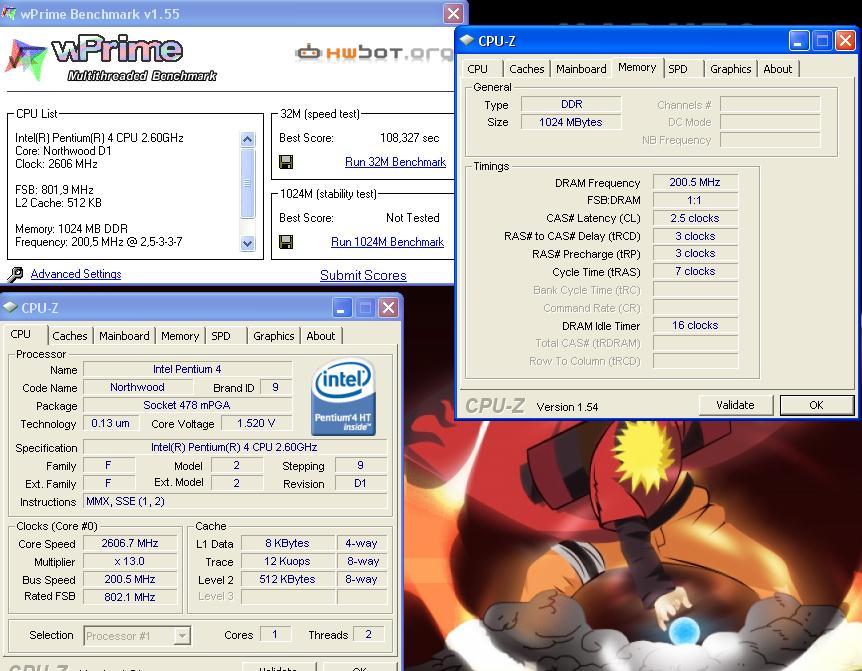The height and width of the screenshot is (671, 862).
Task: Select CPU tab in lower CPU-Z window
Action: [x=20, y=334]
